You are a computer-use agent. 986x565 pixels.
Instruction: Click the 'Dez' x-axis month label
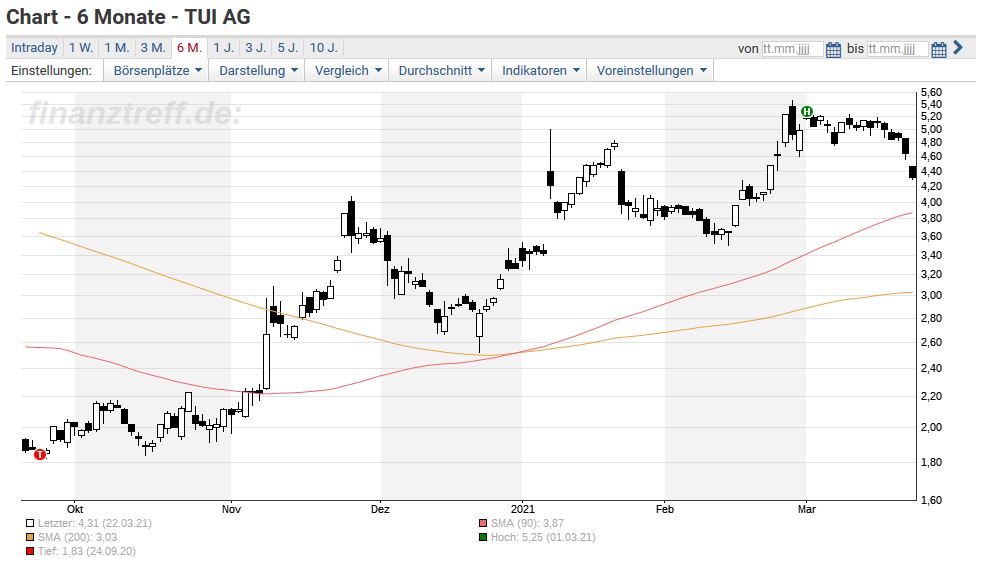tap(380, 509)
